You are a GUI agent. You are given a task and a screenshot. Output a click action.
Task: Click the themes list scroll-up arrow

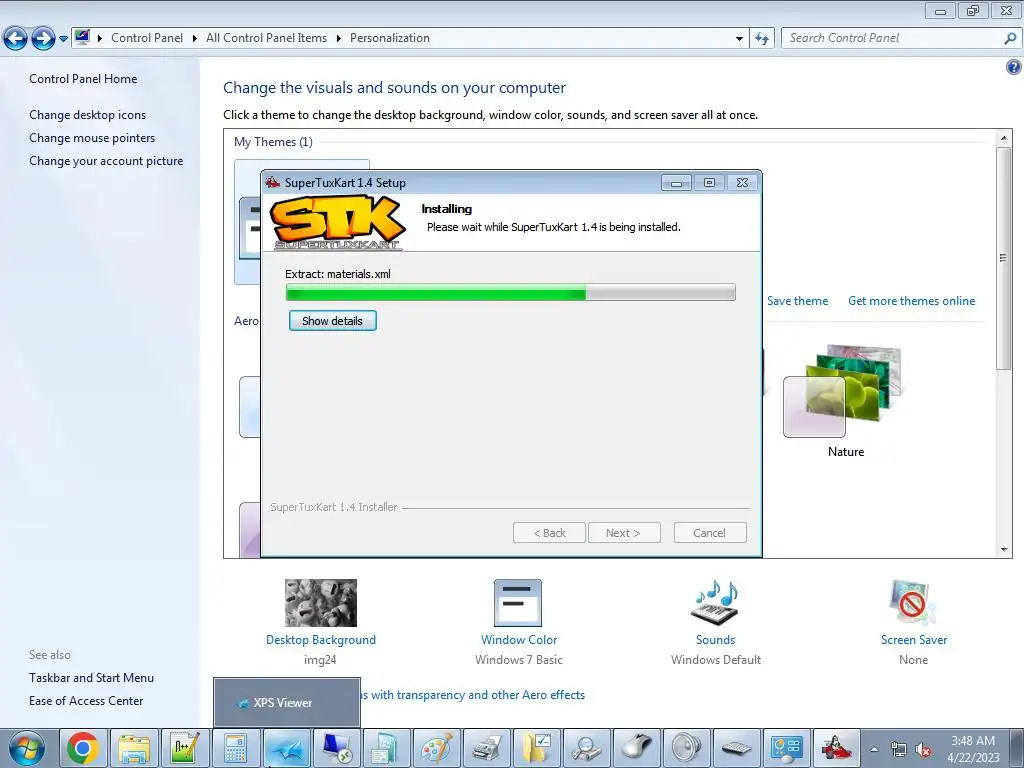[1004, 138]
